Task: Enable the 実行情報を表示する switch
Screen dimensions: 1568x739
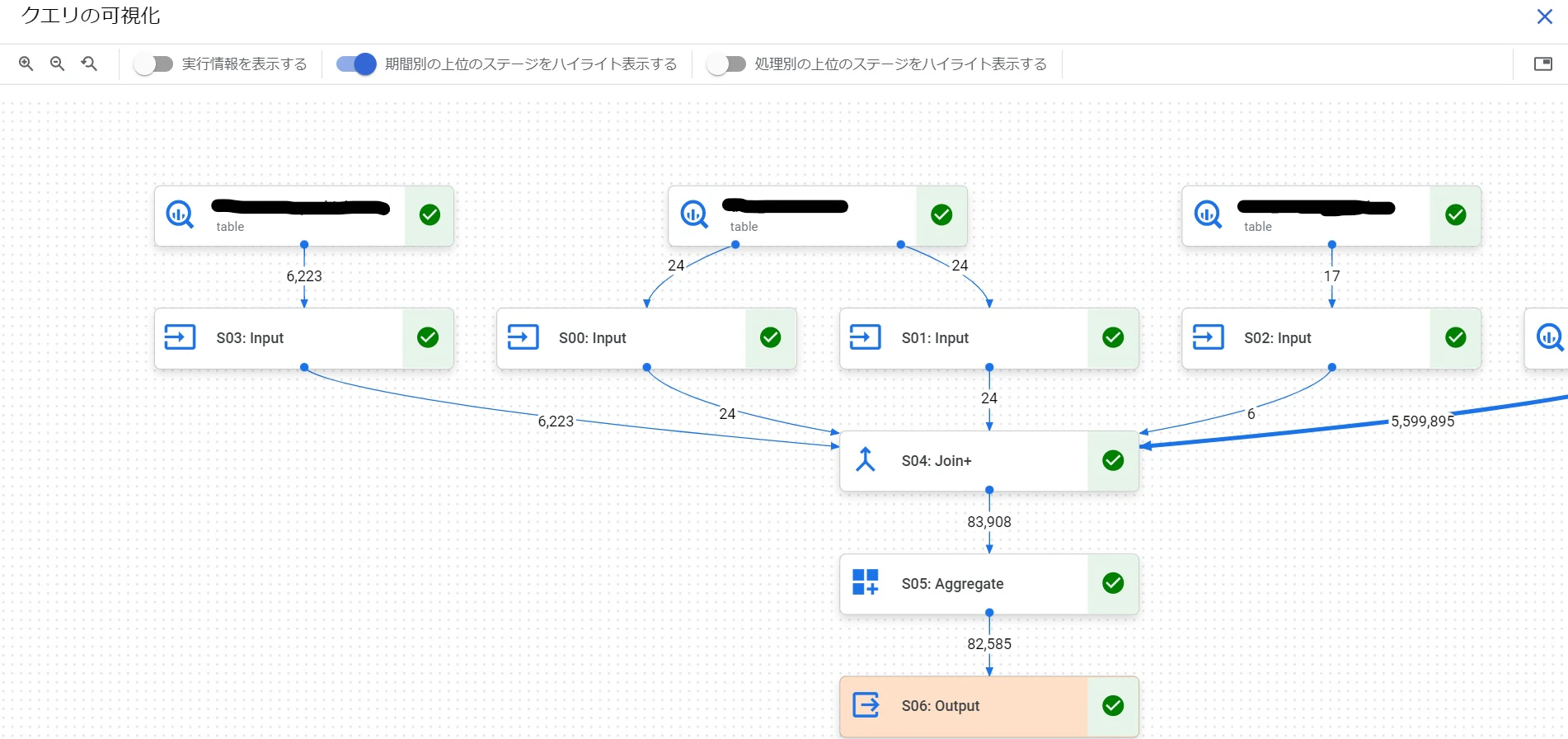Action: 153,64
